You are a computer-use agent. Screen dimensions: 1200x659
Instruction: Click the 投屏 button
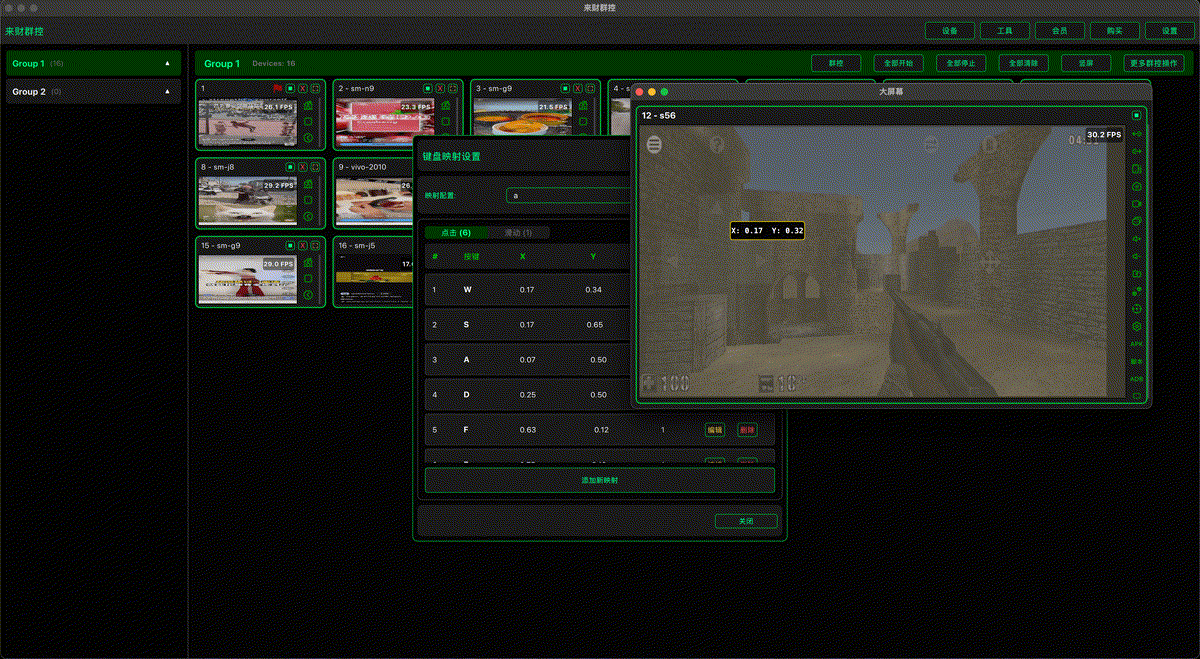(1086, 63)
